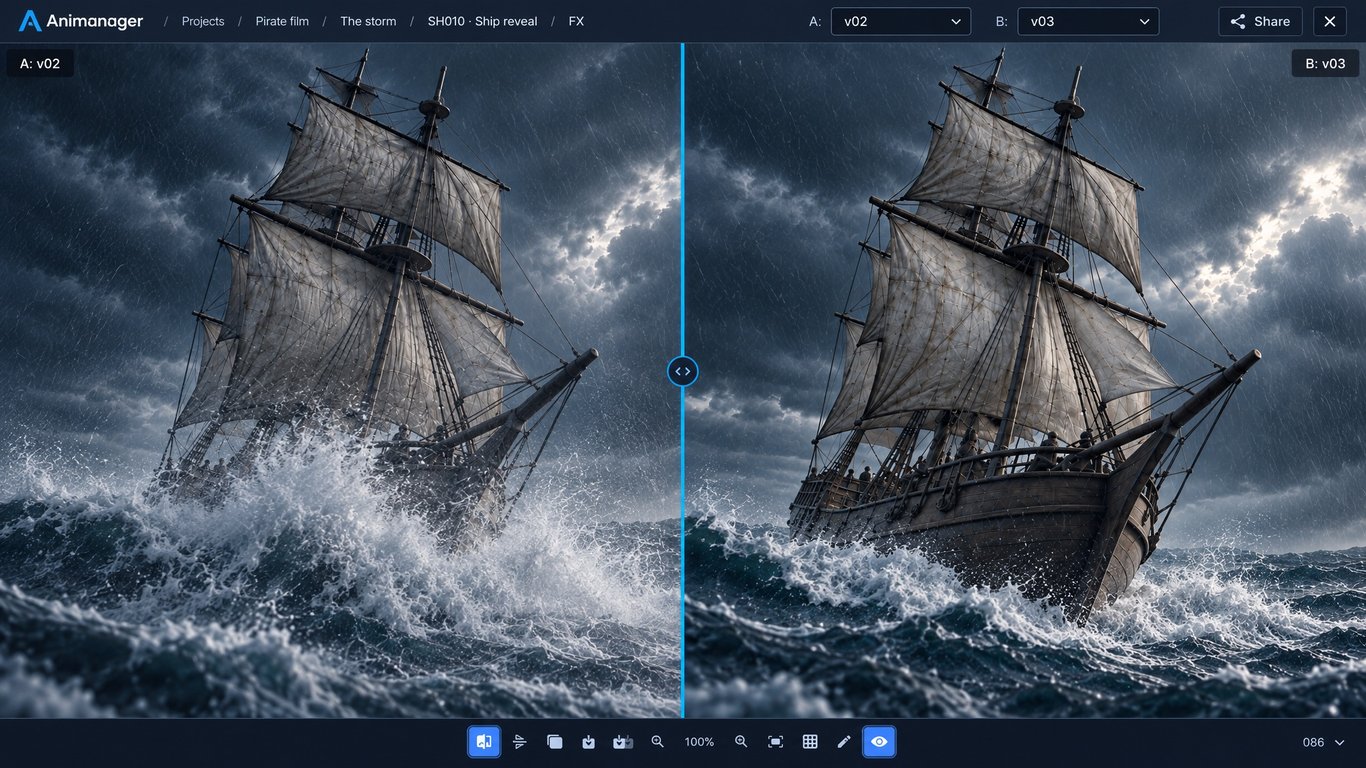Activate the pencil annotation tool
The image size is (1366, 768).
(844, 742)
